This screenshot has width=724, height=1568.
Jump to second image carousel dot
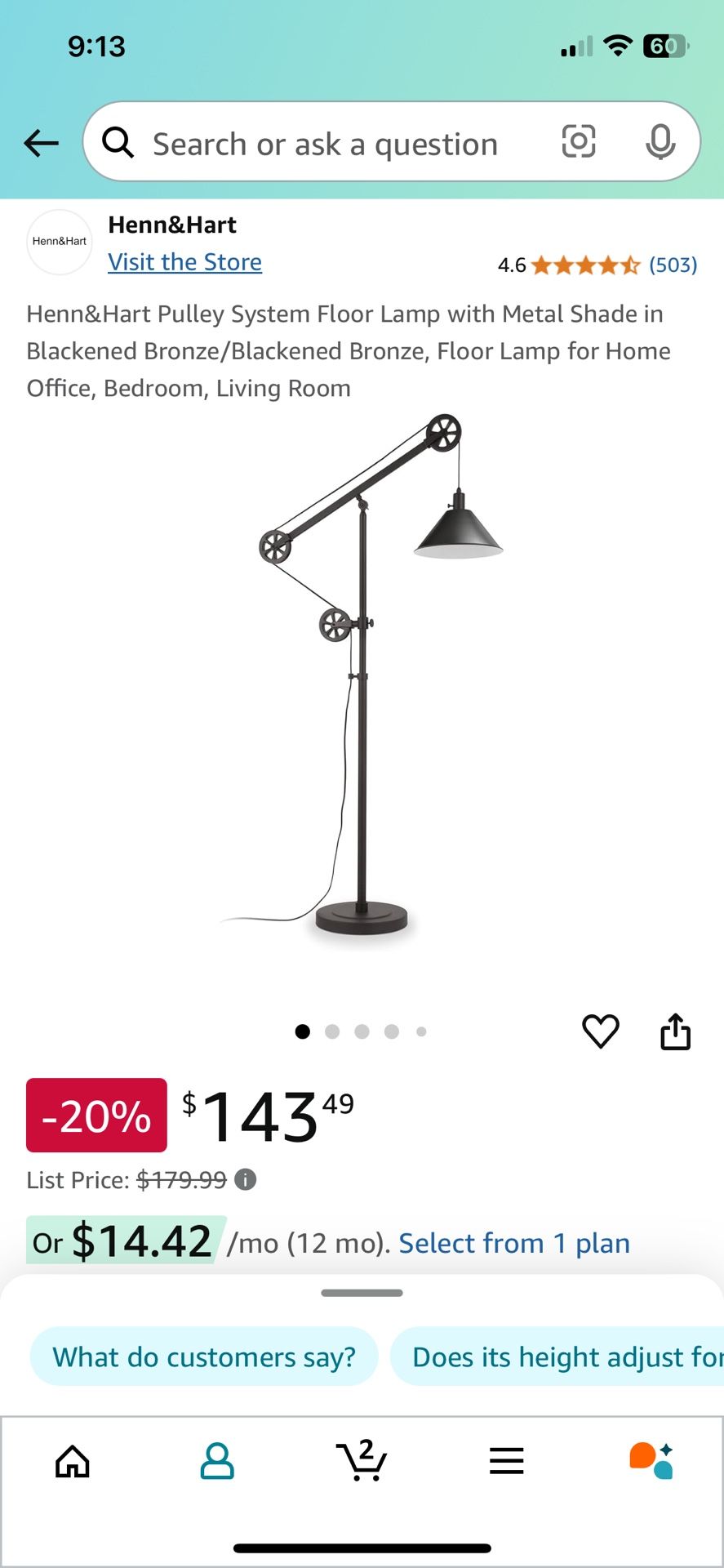point(332,1031)
